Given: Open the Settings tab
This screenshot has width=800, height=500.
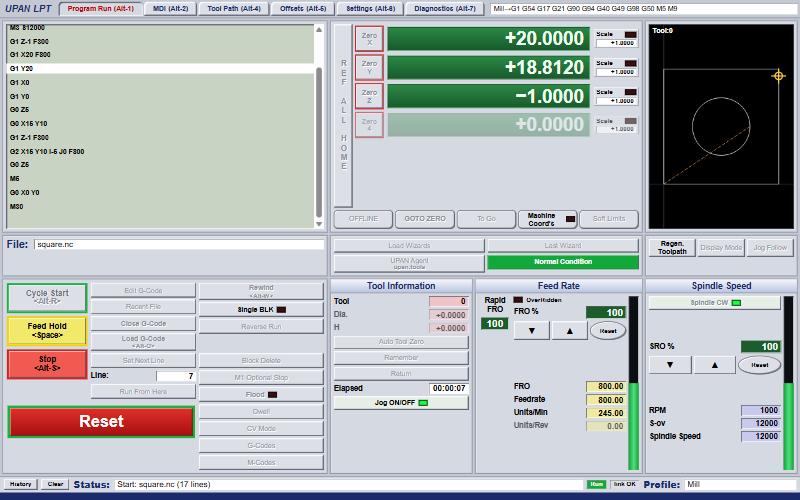Looking at the screenshot, I should pos(370,9).
